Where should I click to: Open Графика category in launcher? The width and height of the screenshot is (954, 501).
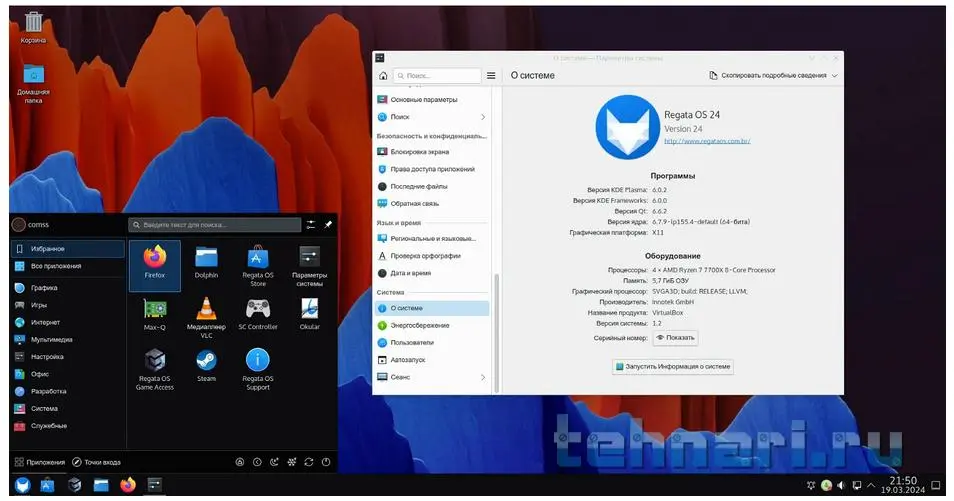coord(68,287)
